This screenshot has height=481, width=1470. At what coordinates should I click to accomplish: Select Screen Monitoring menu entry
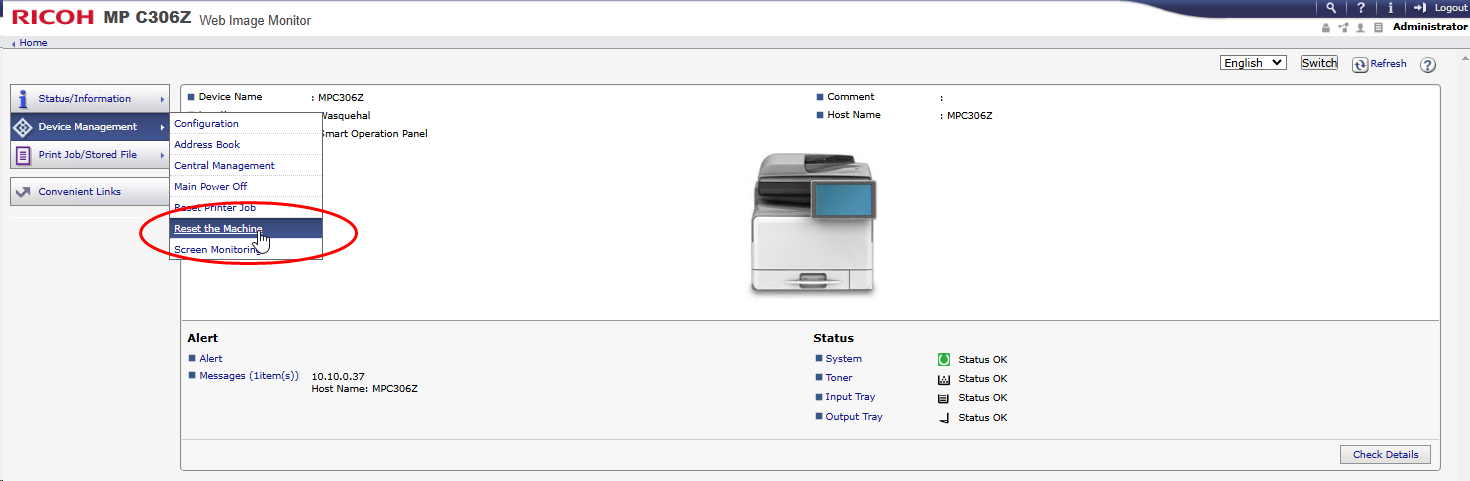[246, 250]
